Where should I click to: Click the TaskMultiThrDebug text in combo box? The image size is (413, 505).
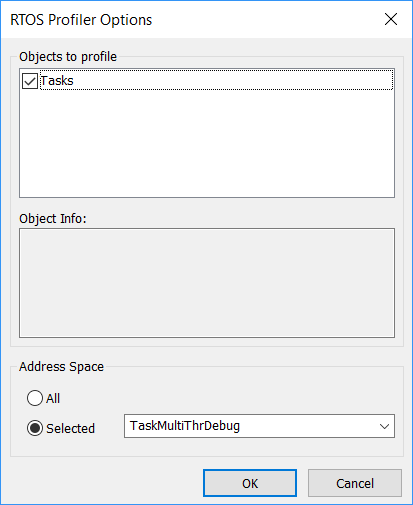[185, 426]
